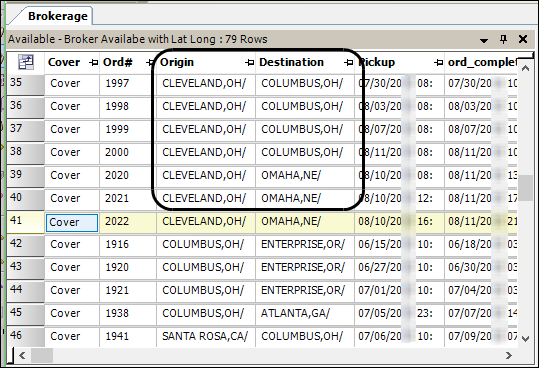Viewport: 539px width, 368px height.
Task: Click the horizontal scrollbar right arrow
Action: pos(508,355)
